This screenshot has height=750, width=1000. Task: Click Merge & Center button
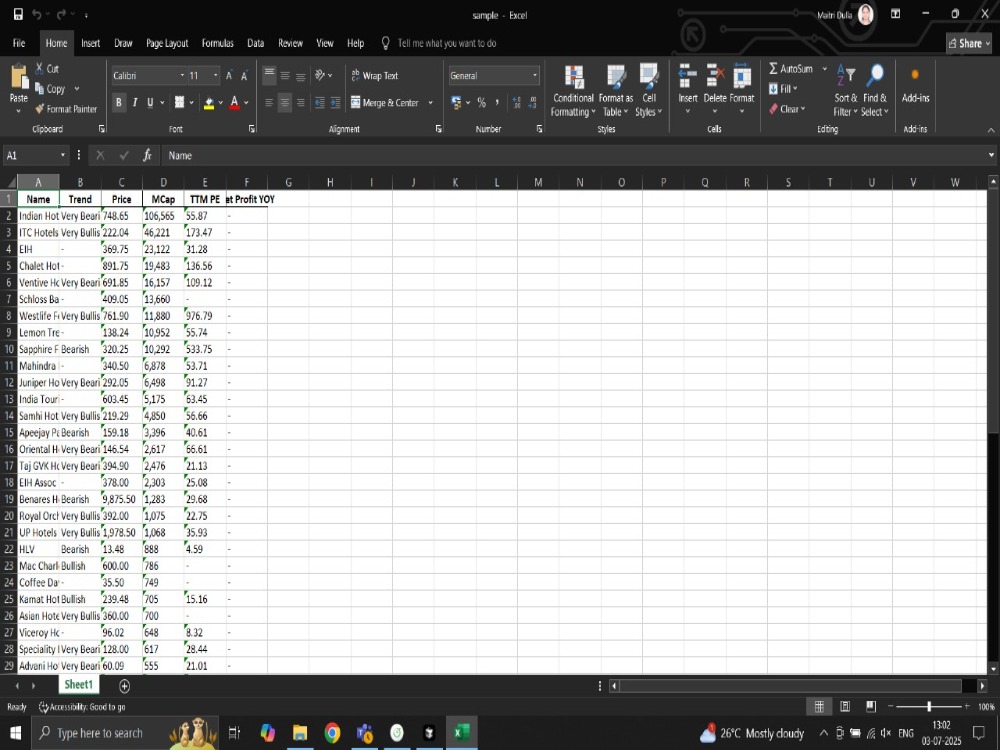tap(385, 103)
